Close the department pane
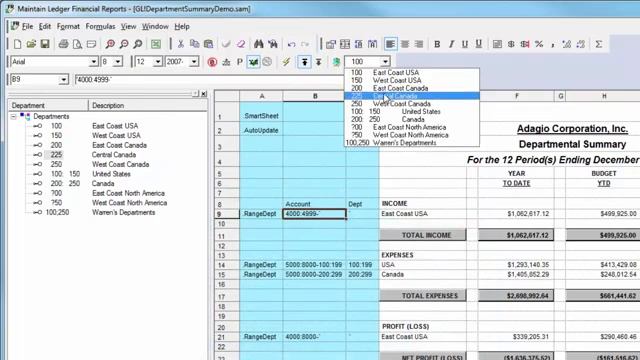The height and width of the screenshot is (360, 640). tap(204, 94)
